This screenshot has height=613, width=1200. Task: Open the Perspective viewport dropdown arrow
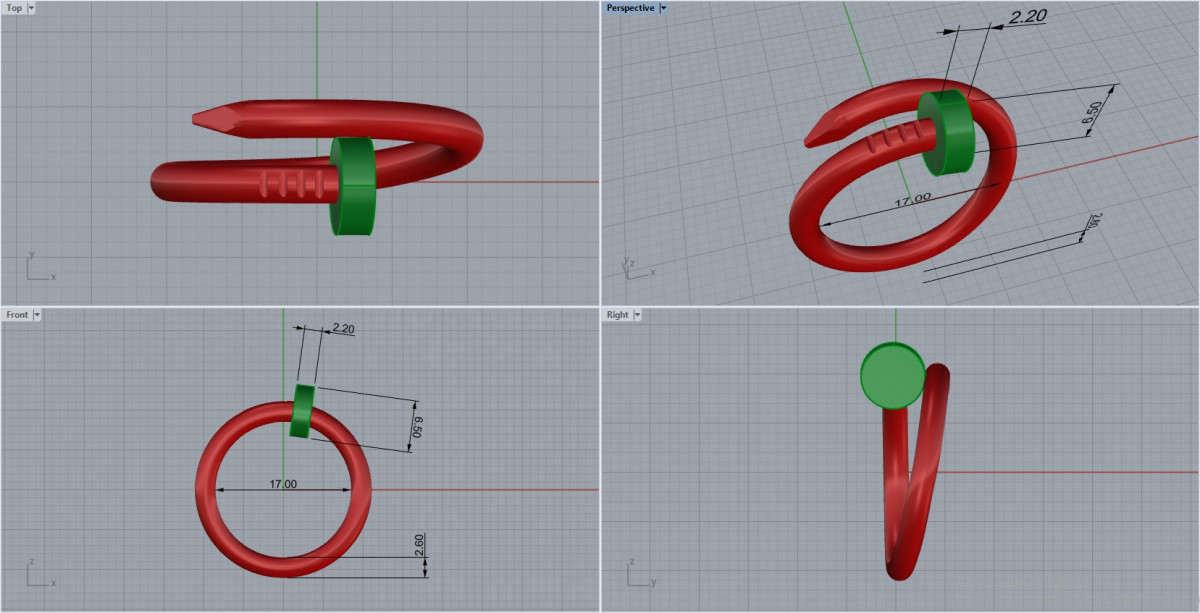point(663,8)
